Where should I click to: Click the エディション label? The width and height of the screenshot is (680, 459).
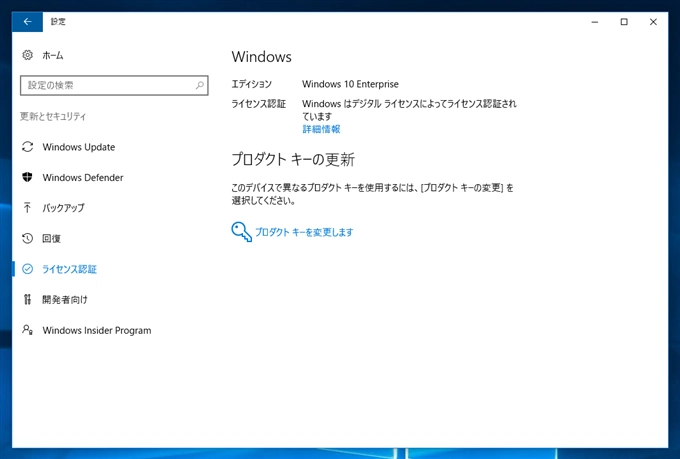coord(252,84)
